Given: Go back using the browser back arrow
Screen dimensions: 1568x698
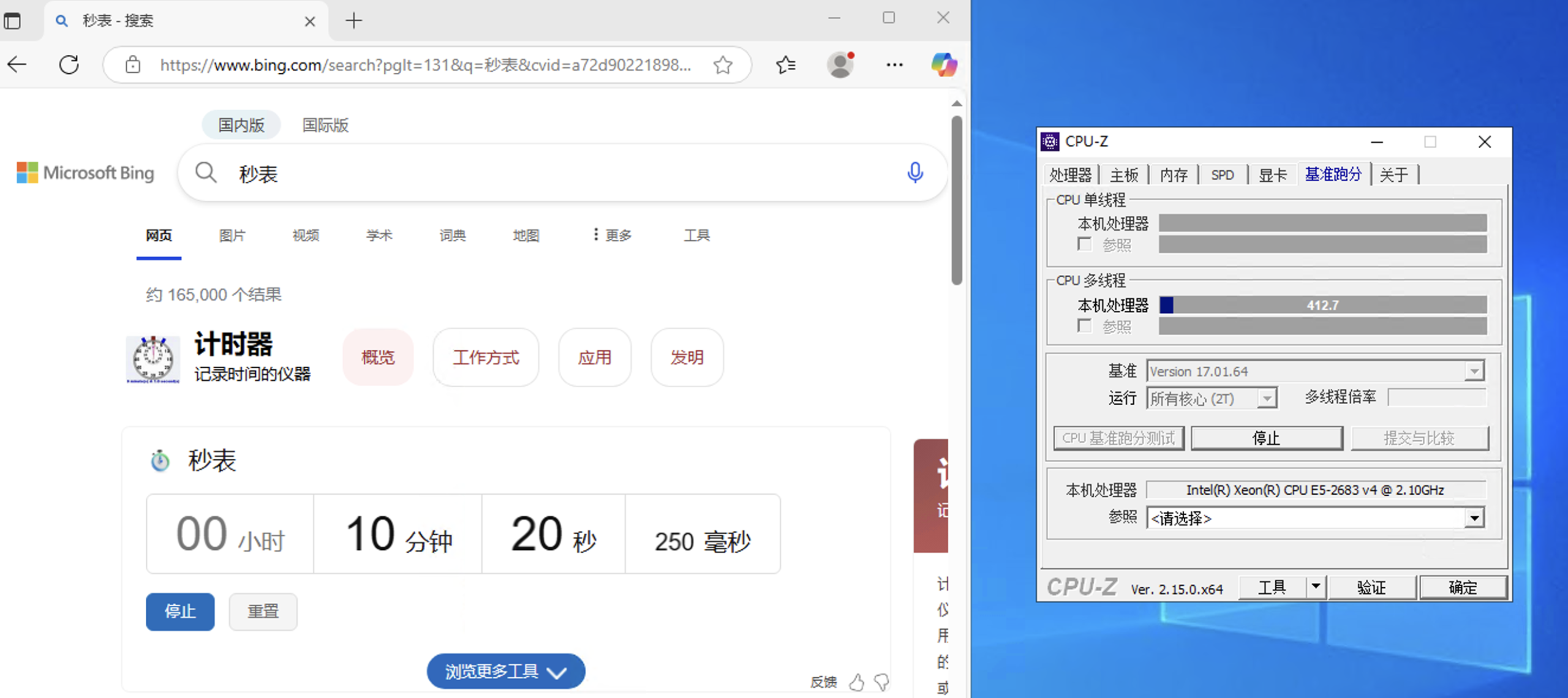Looking at the screenshot, I should (x=17, y=64).
